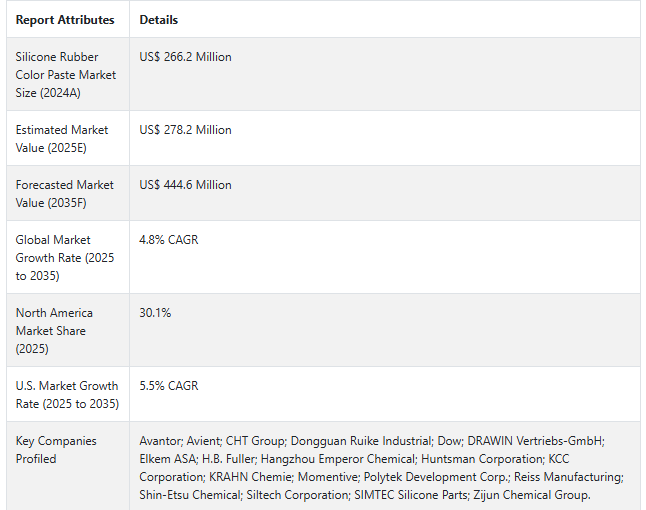Click the 5.5% CAGR value
The height and width of the screenshot is (510, 646).
click(x=168, y=386)
